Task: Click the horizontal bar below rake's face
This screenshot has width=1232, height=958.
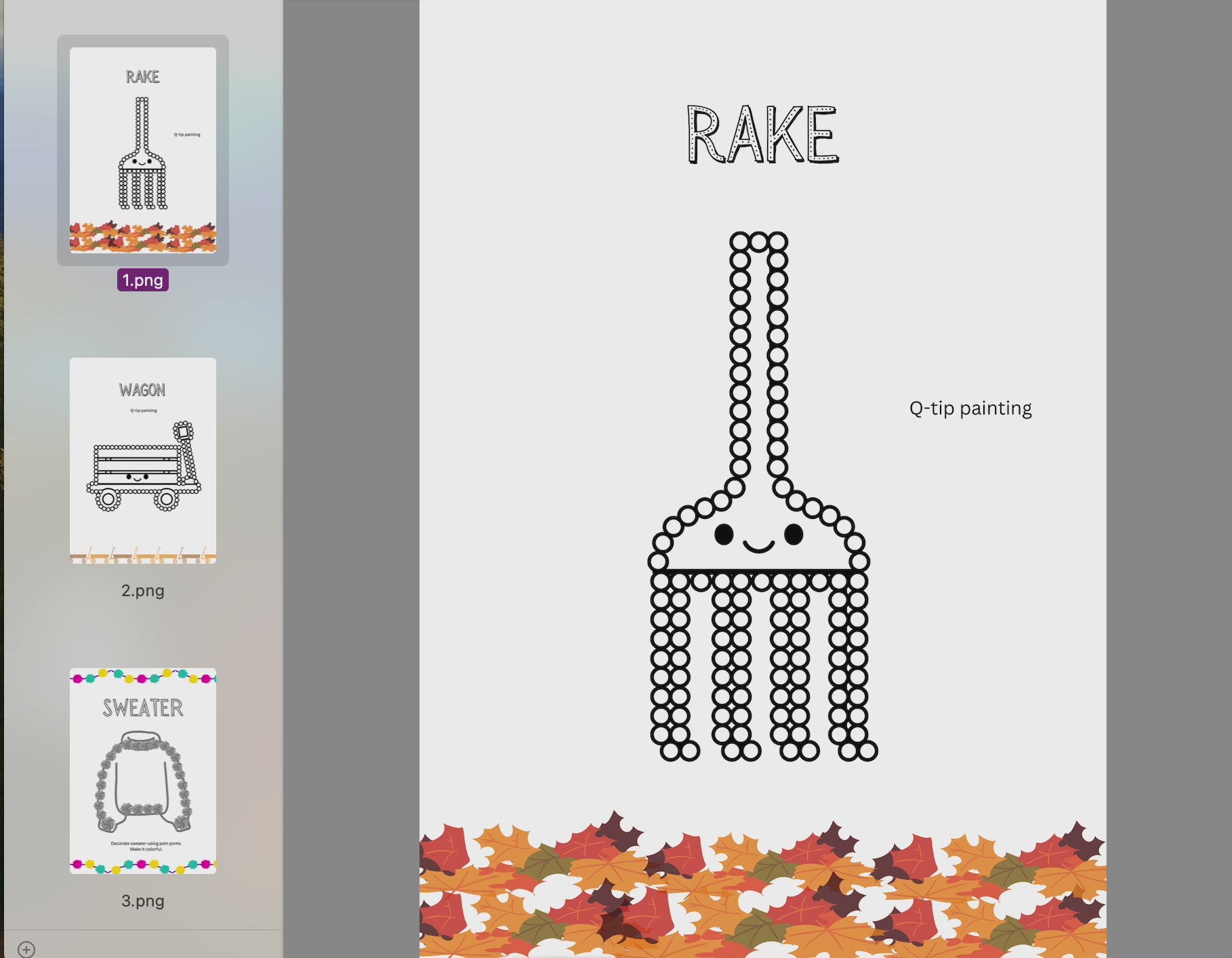Action: 758,571
